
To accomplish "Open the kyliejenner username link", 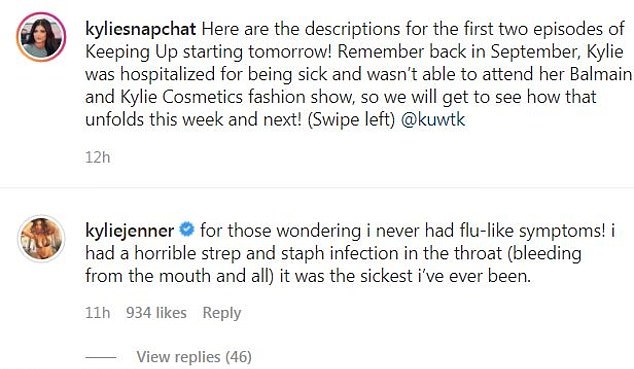I will coord(130,231).
